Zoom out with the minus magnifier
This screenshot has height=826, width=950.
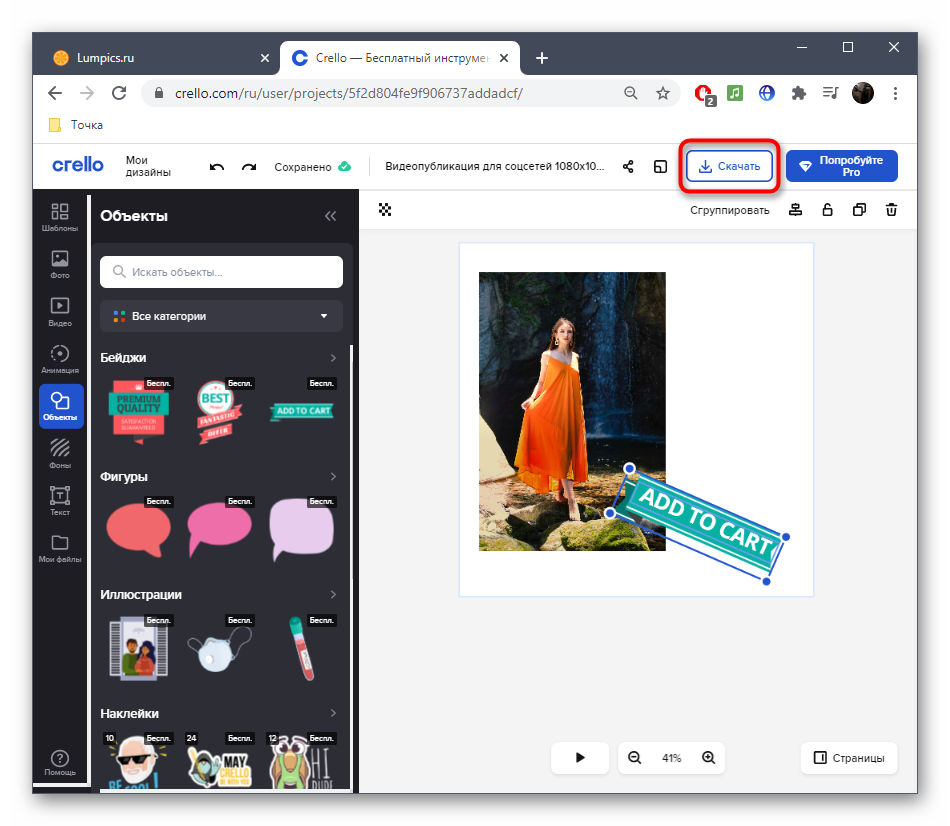click(x=634, y=758)
